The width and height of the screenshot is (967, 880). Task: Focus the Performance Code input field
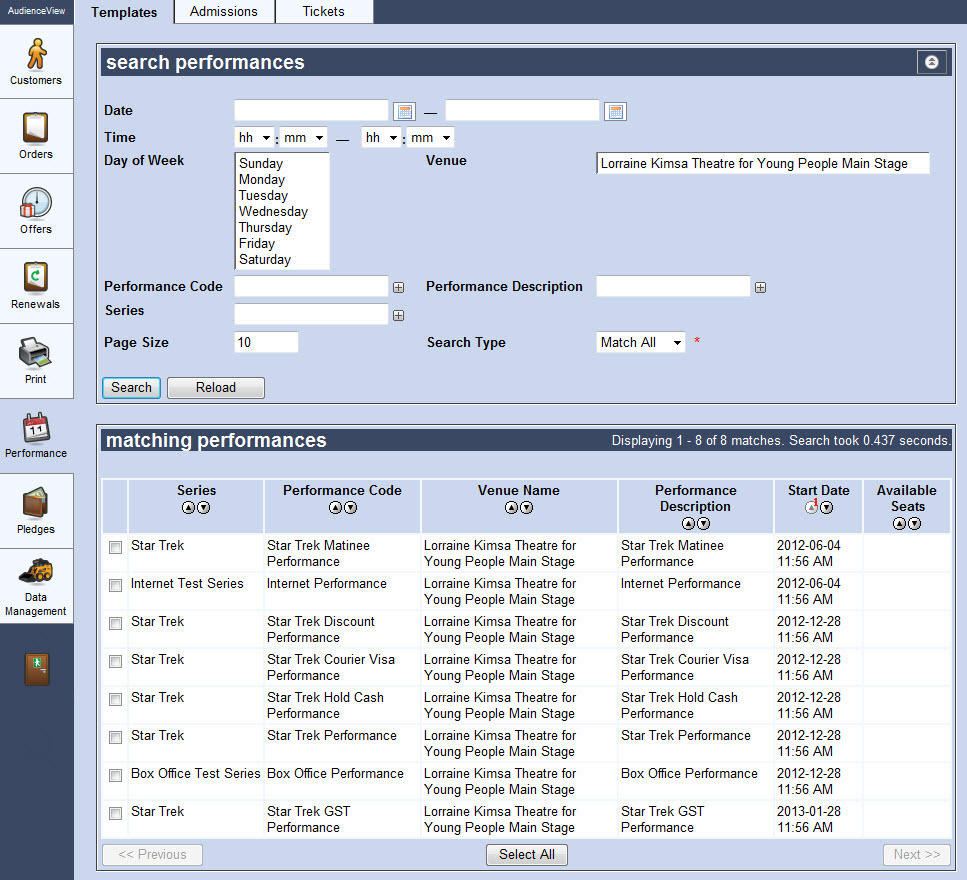tap(311, 286)
